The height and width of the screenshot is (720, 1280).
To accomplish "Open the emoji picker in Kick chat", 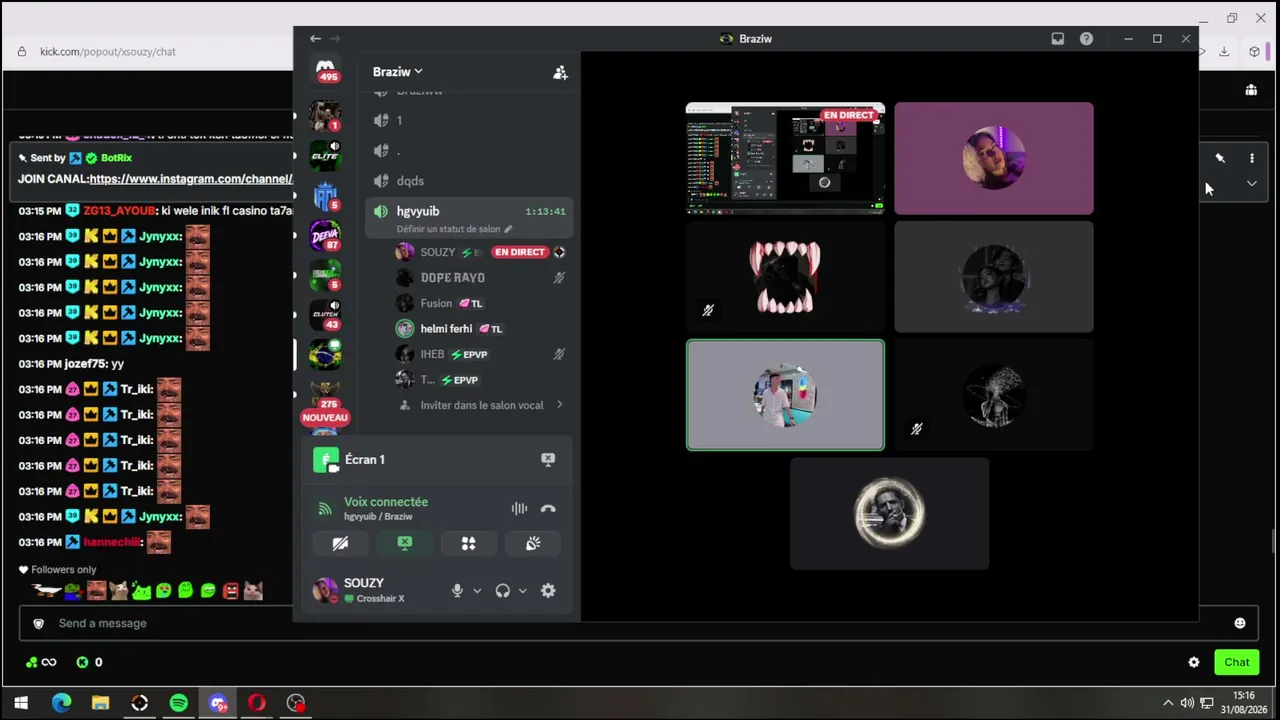I will pyautogui.click(x=1240, y=623).
